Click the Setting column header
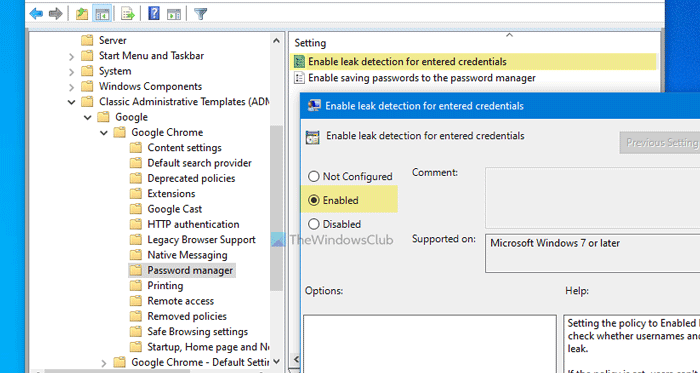This screenshot has width=700, height=373. (310, 43)
